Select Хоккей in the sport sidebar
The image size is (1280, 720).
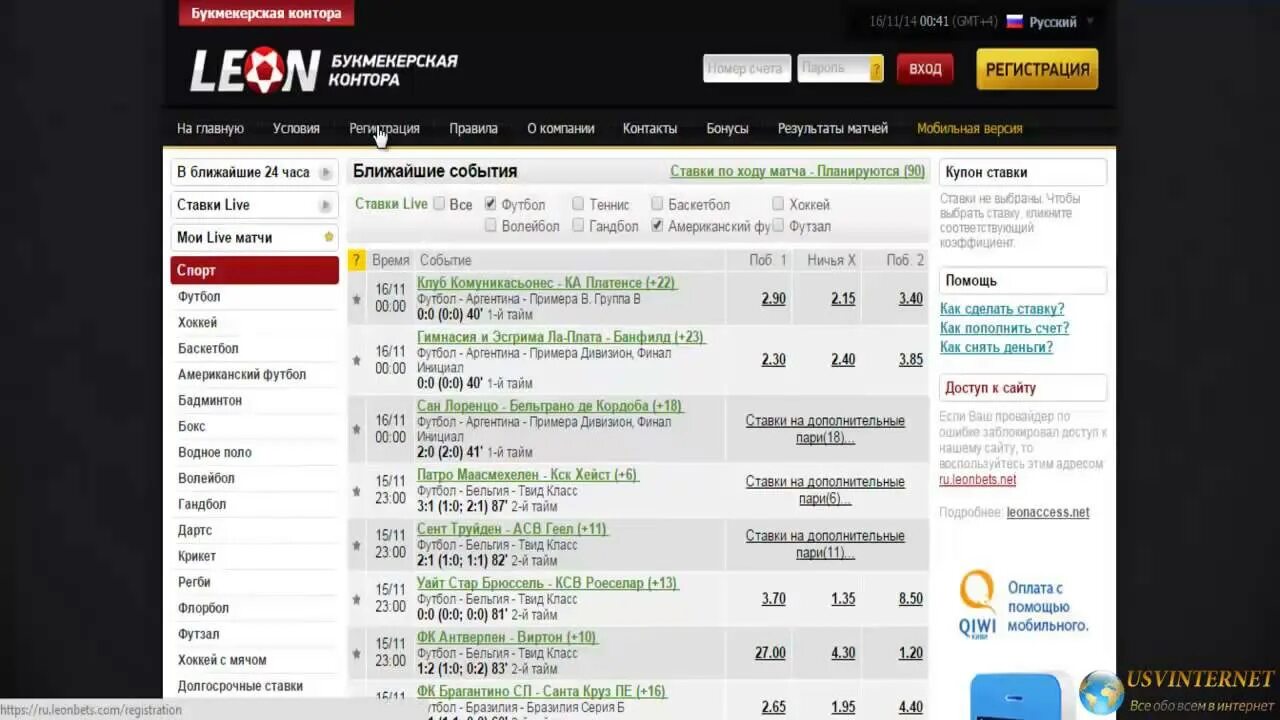pos(197,322)
